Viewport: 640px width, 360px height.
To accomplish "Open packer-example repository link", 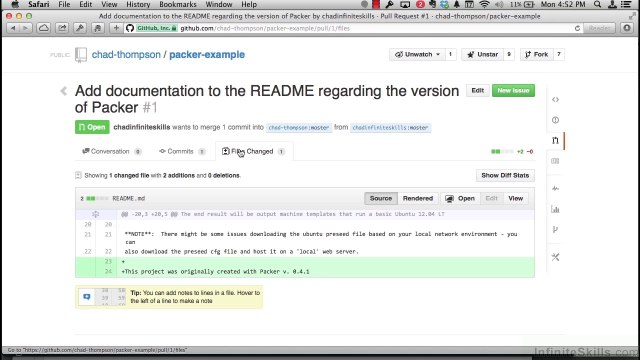I will tap(207, 55).
